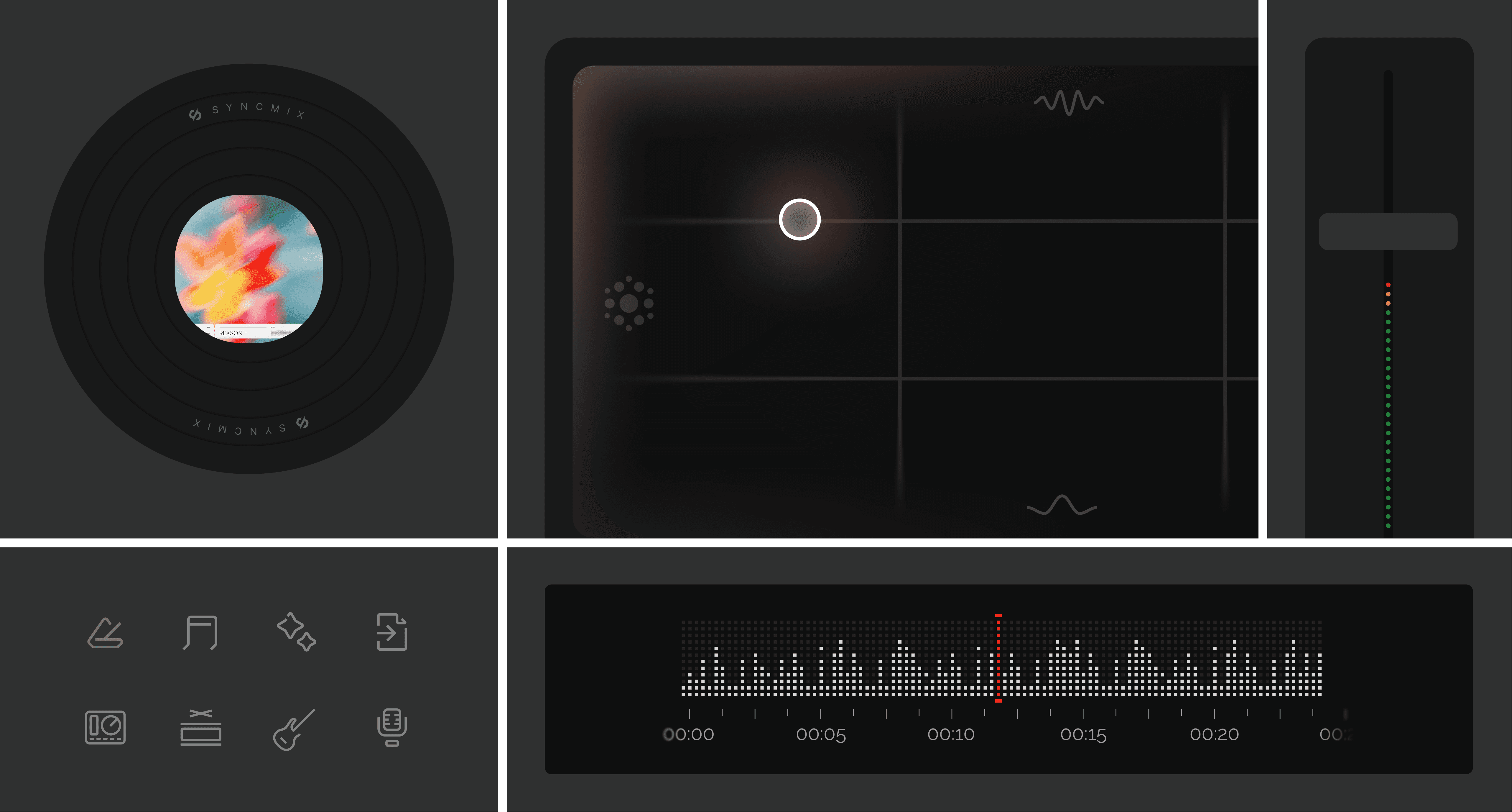Click the high-frequency wave icon on the pad
The height and width of the screenshot is (812, 1512).
[1068, 102]
